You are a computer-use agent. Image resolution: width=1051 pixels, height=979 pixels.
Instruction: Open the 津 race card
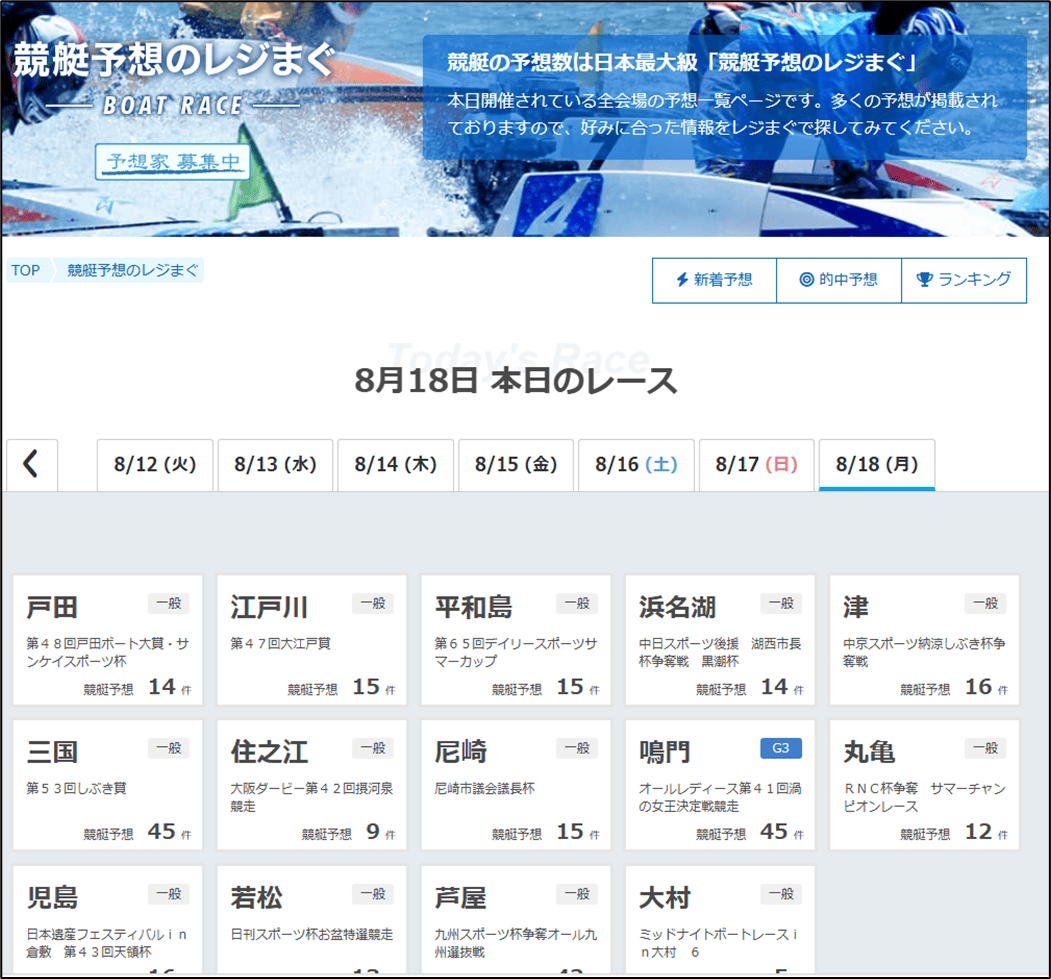(x=924, y=640)
